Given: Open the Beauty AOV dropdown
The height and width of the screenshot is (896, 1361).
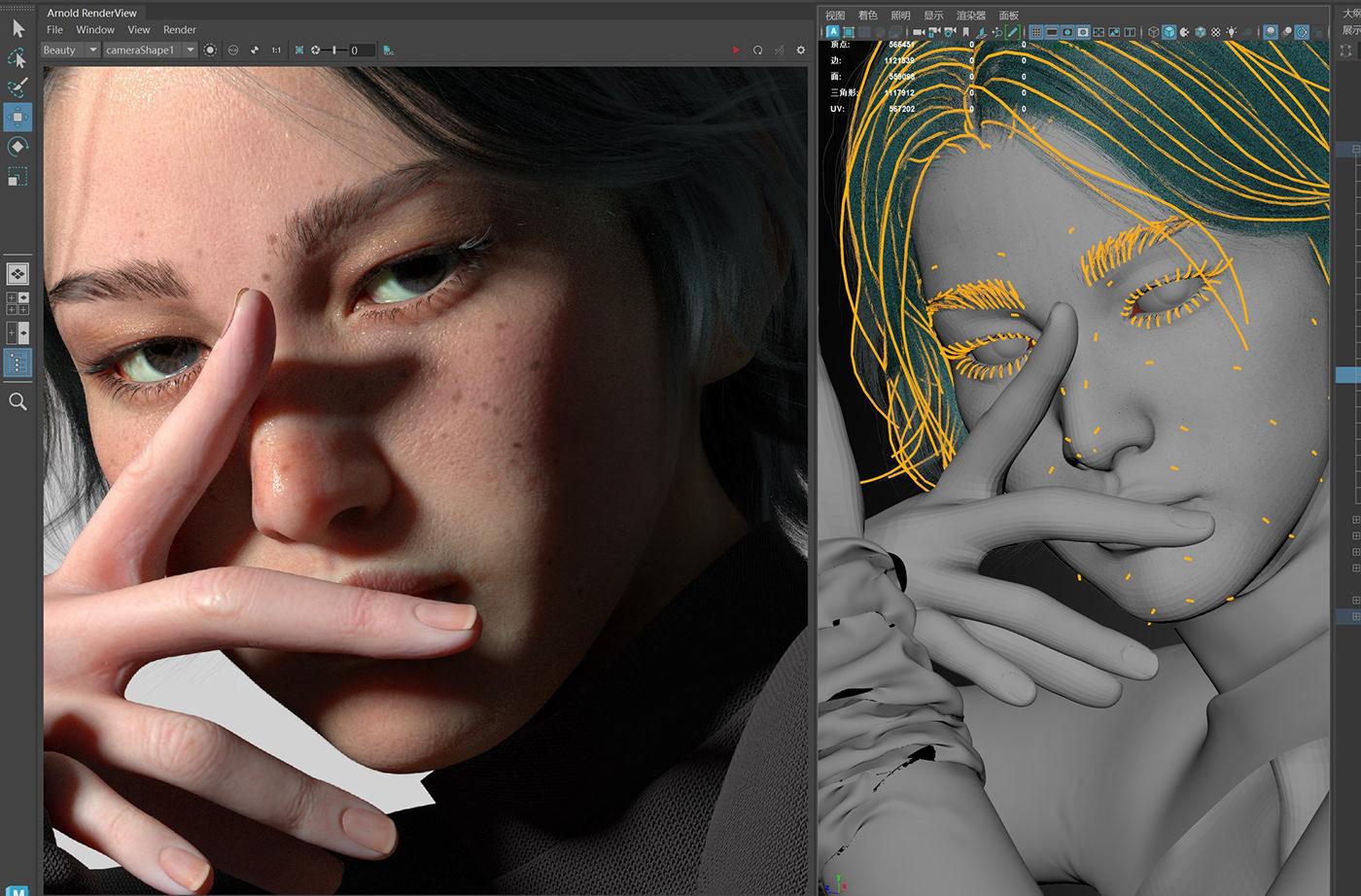Looking at the screenshot, I should tap(71, 50).
